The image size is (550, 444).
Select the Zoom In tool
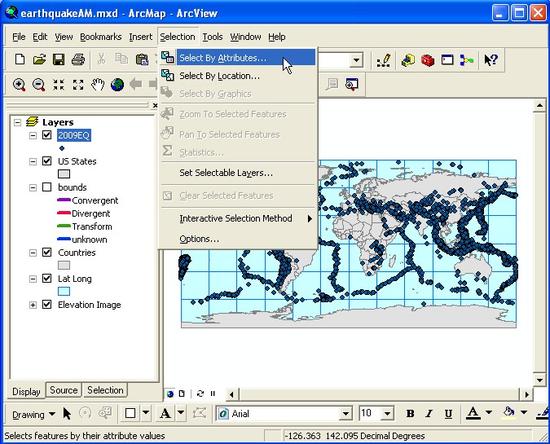click(19, 85)
